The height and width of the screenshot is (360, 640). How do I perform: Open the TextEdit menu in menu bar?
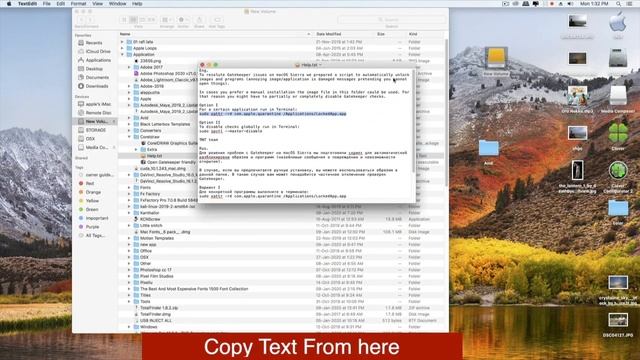tap(27, 4)
